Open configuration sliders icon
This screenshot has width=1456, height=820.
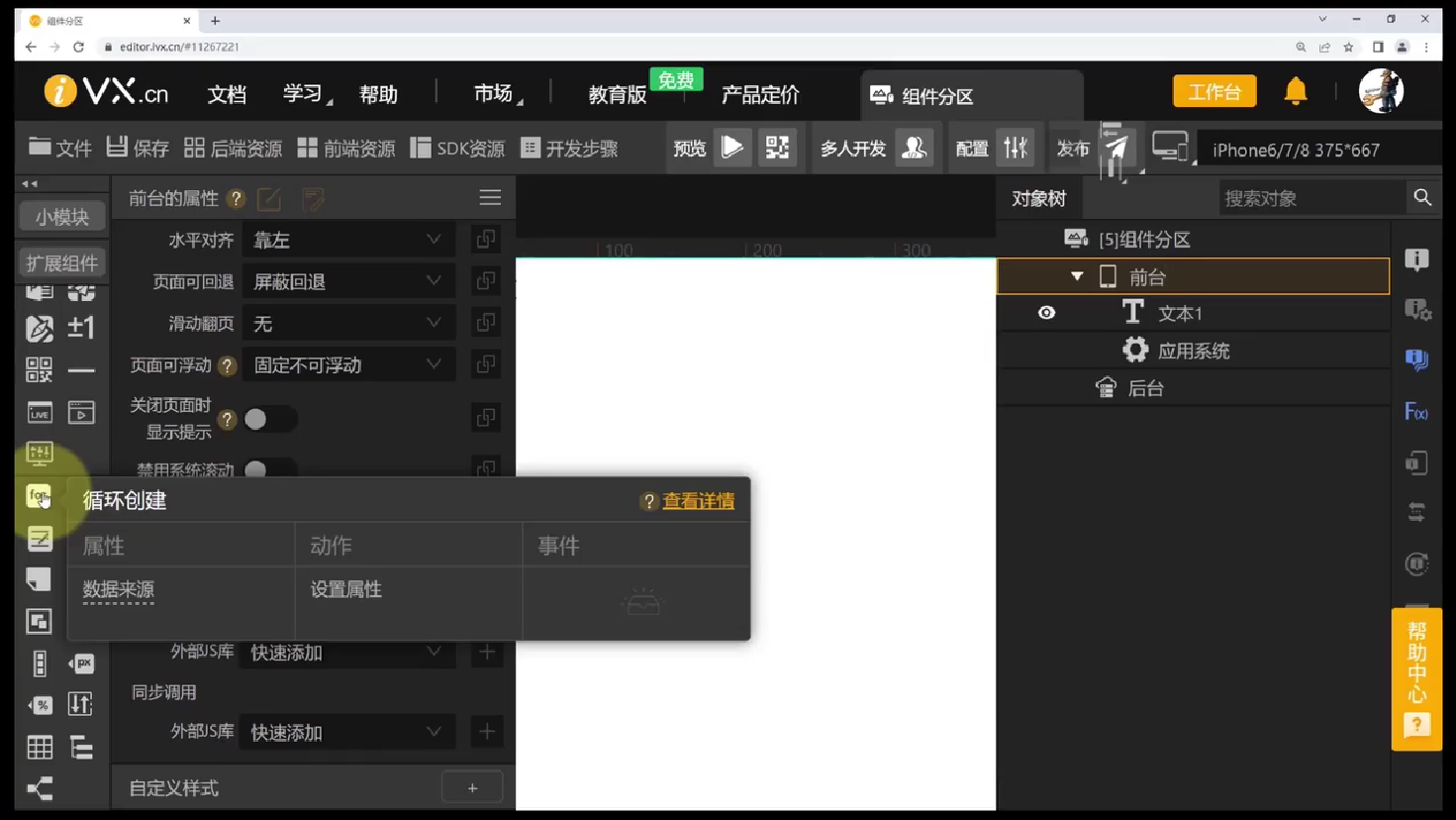pos(1016,148)
